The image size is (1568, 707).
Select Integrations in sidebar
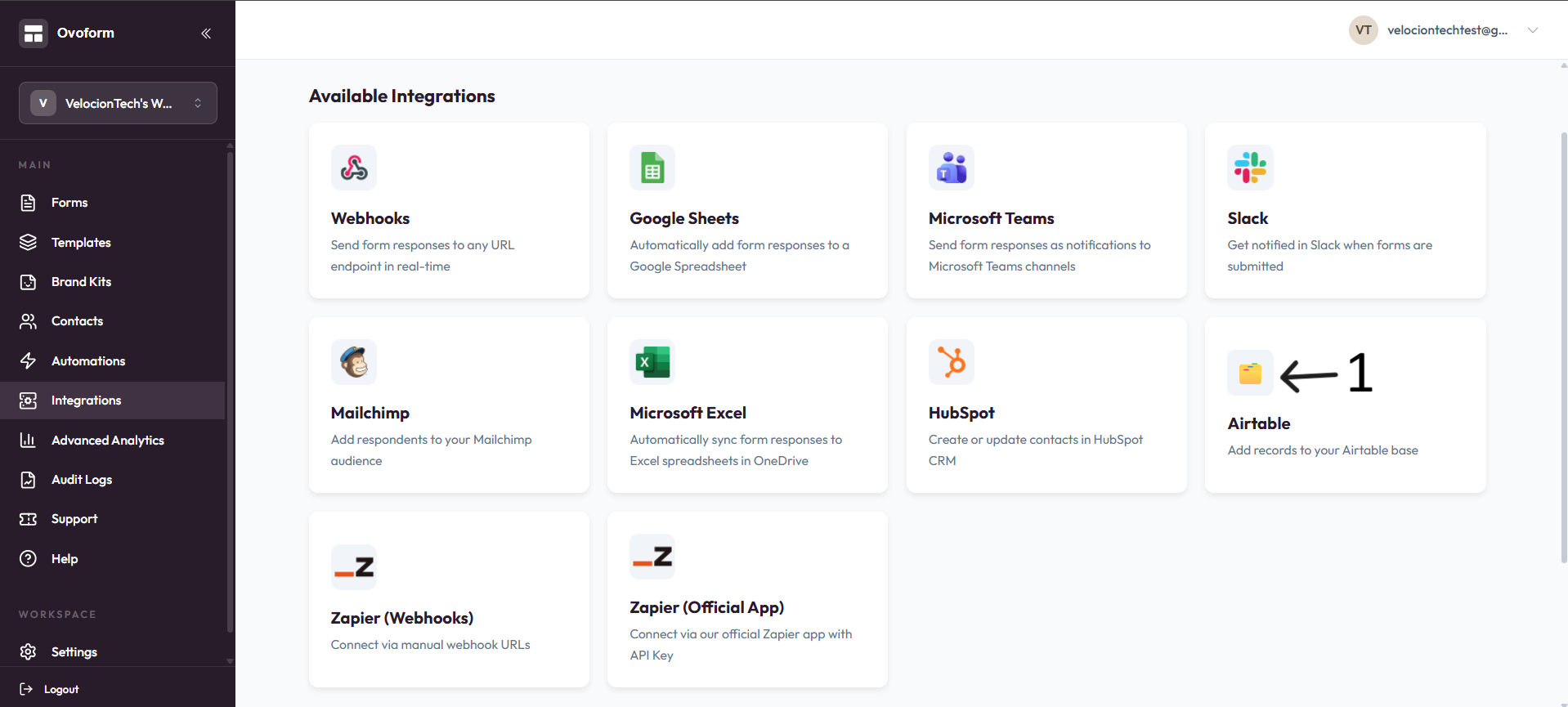point(113,400)
